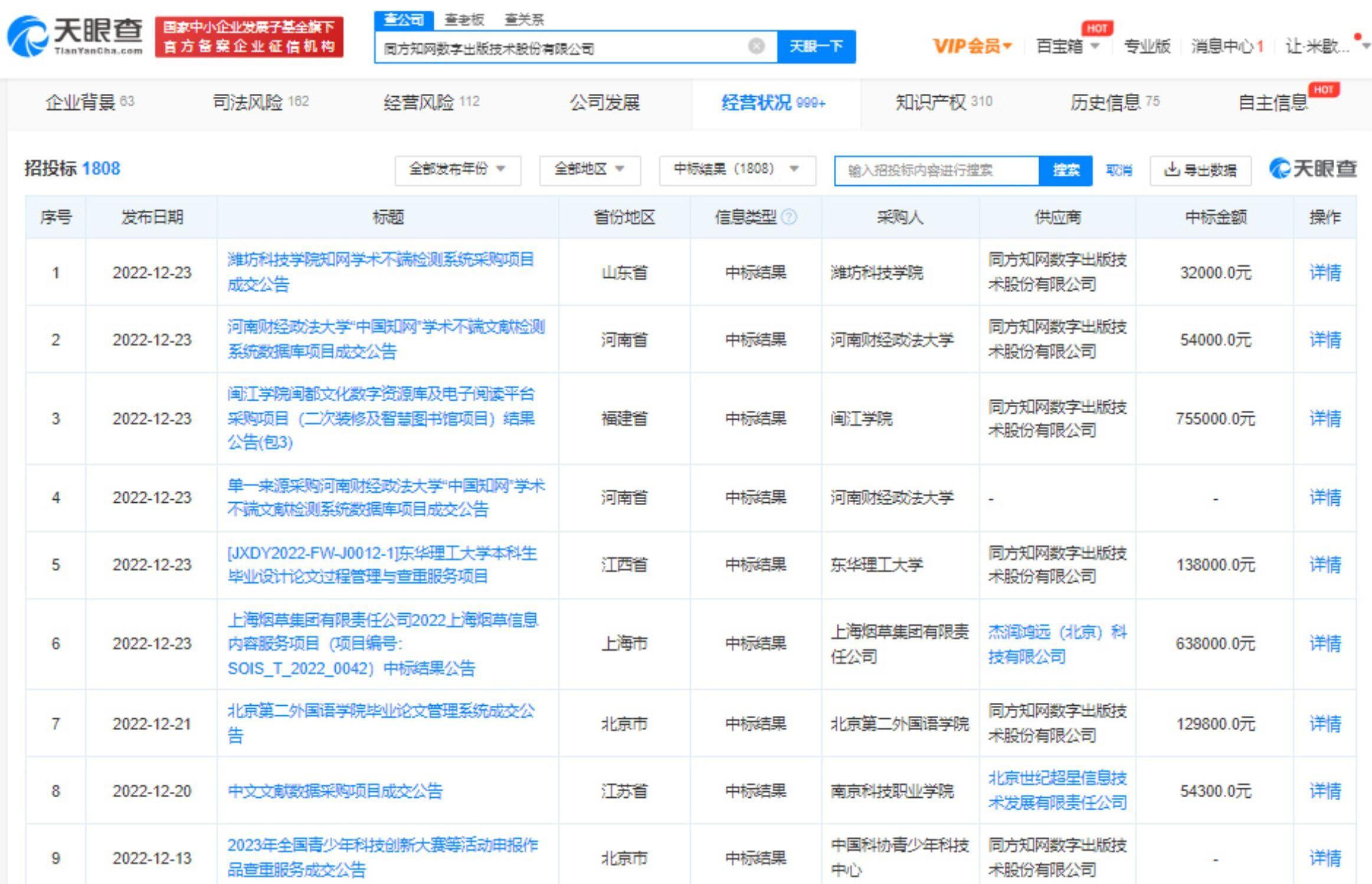Click the 福建省 region cell
The height and width of the screenshot is (884, 1372).
click(x=624, y=418)
